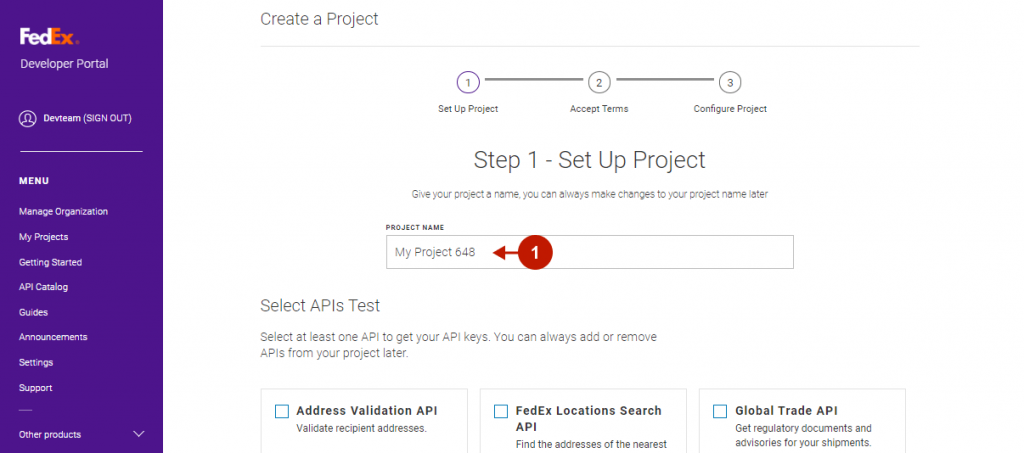
Task: Click the FedEx Locations Search API title
Action: tap(588, 418)
